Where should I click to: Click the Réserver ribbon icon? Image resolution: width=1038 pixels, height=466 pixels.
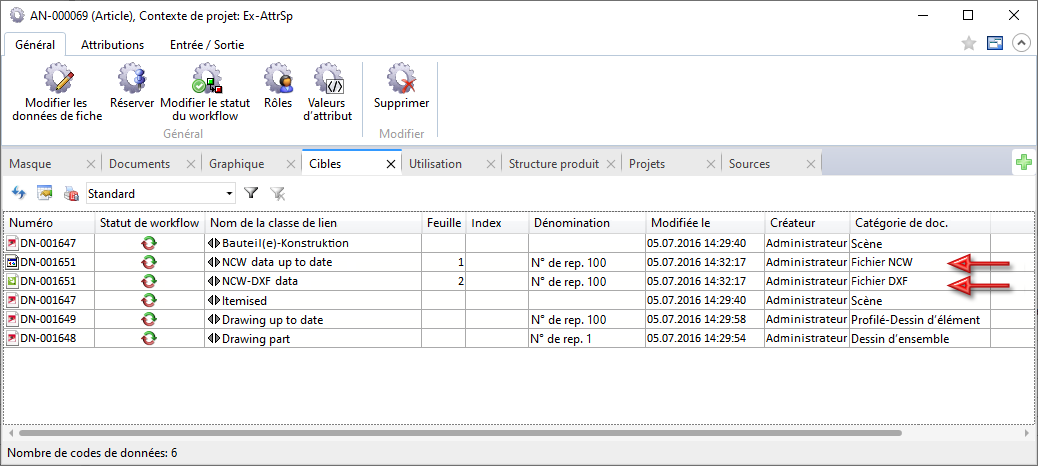pyautogui.click(x=132, y=78)
